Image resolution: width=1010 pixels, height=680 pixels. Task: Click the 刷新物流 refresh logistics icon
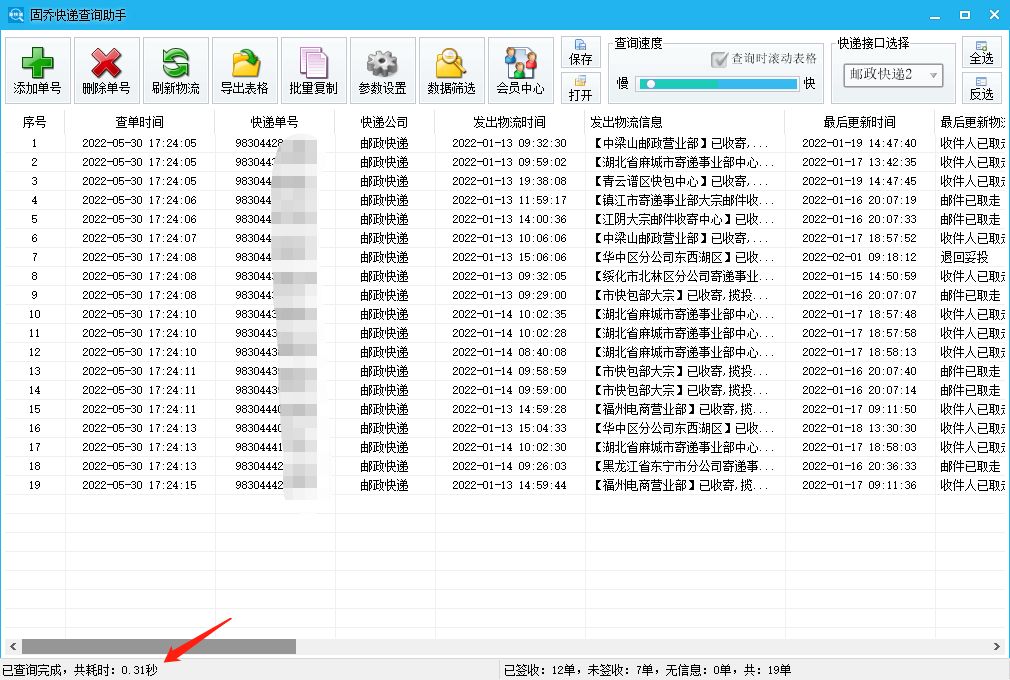[x=176, y=68]
